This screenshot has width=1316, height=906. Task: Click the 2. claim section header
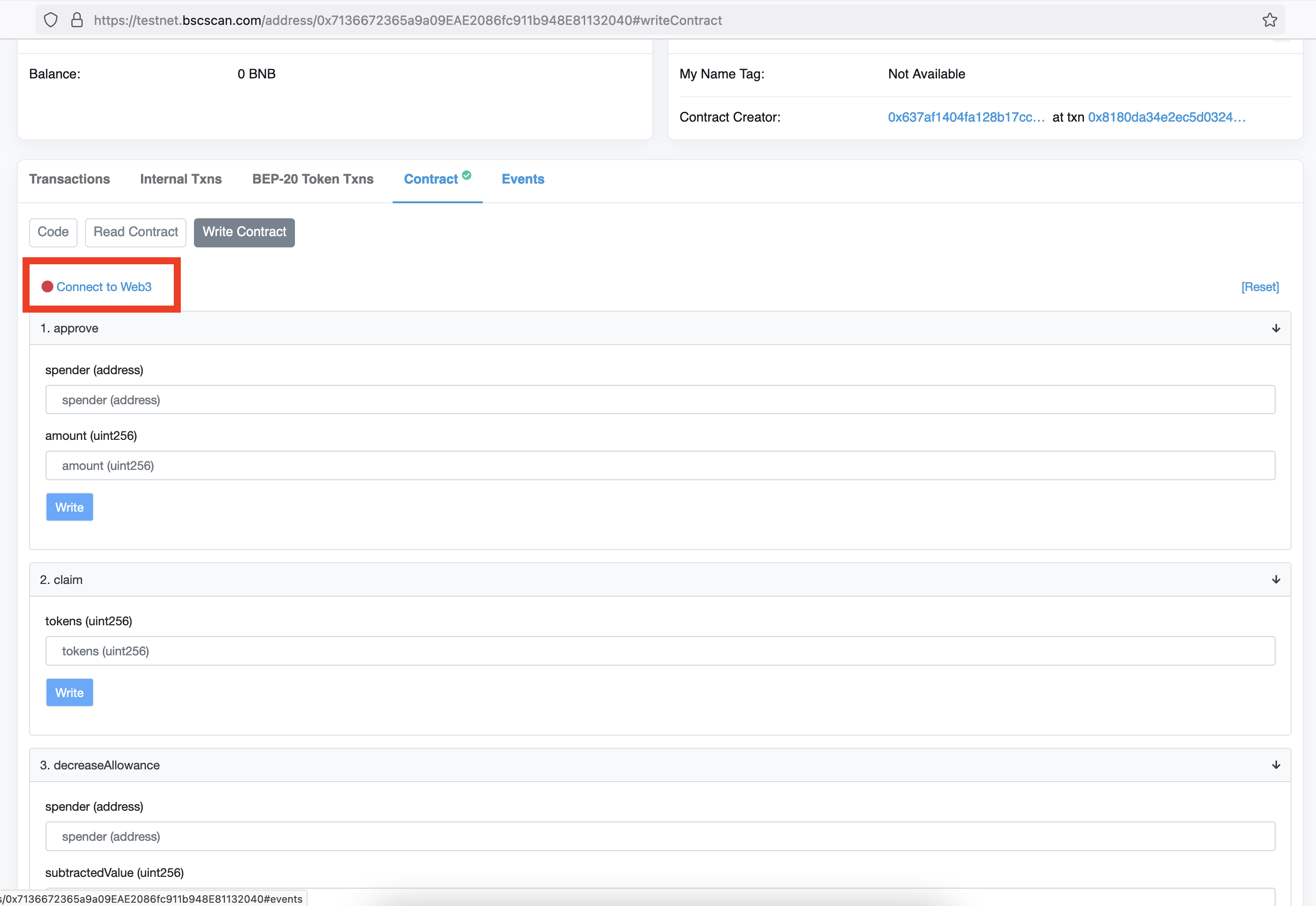click(x=660, y=580)
